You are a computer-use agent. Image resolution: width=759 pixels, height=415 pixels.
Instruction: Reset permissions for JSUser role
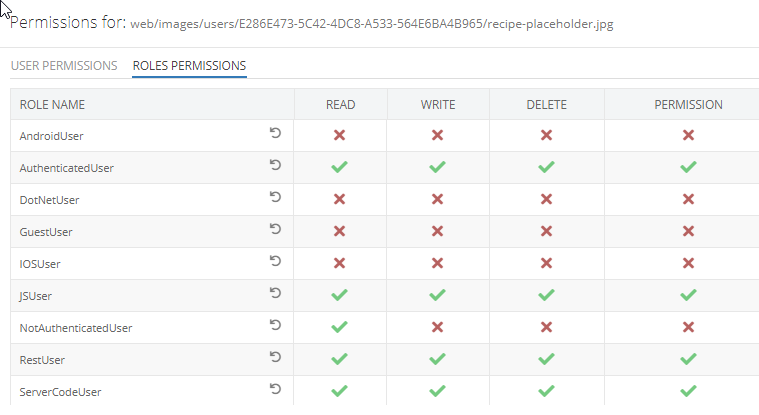(275, 292)
